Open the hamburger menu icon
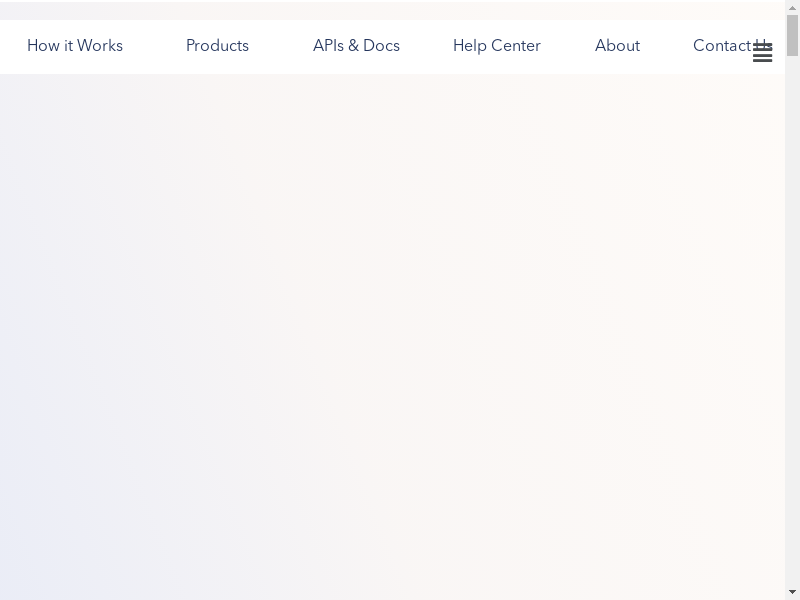The height and width of the screenshot is (600, 800). (x=762, y=54)
